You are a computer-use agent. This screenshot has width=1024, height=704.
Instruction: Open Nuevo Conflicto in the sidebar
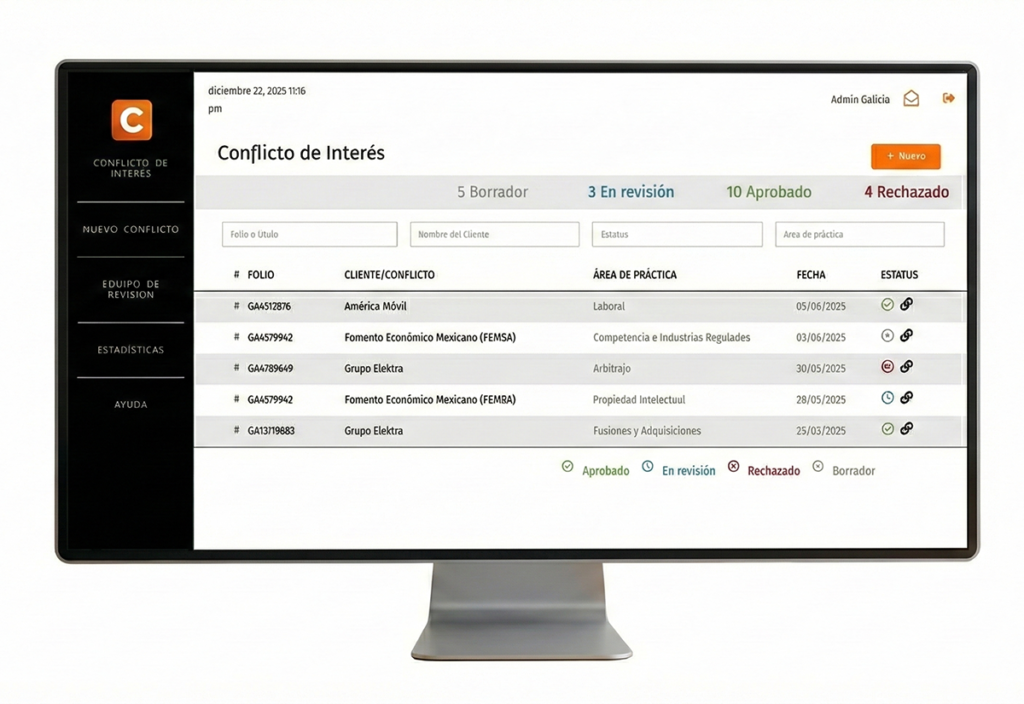(x=131, y=230)
